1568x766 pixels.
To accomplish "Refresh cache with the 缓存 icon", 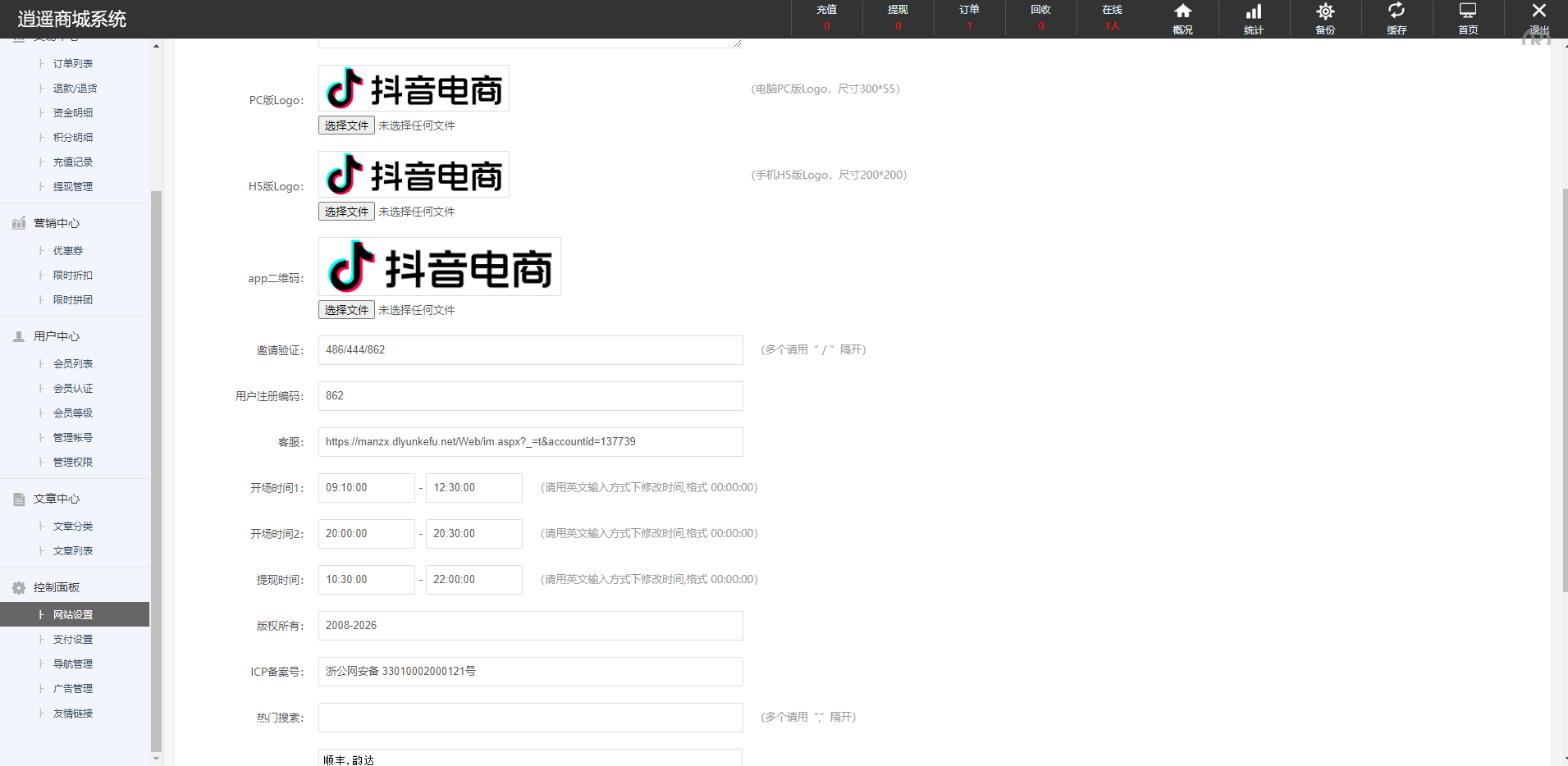I will (x=1397, y=18).
